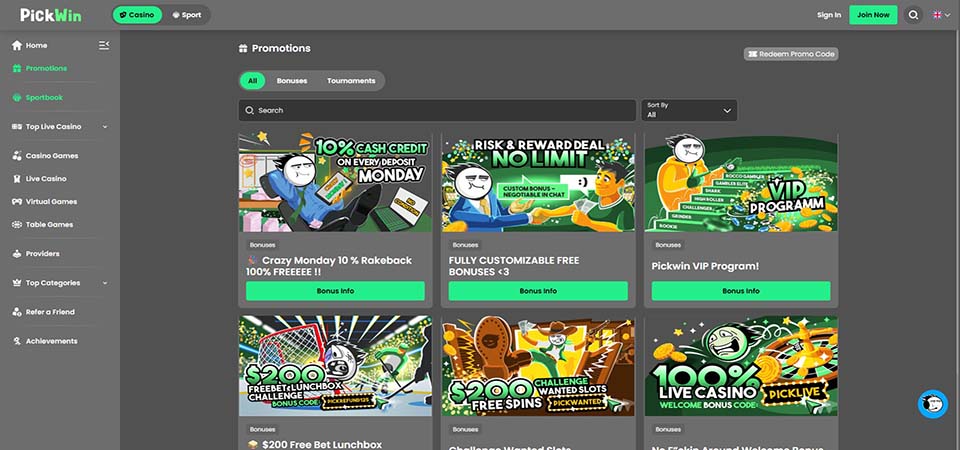
Task: Click the Casino Games cherries icon
Action: pyautogui.click(x=17, y=156)
